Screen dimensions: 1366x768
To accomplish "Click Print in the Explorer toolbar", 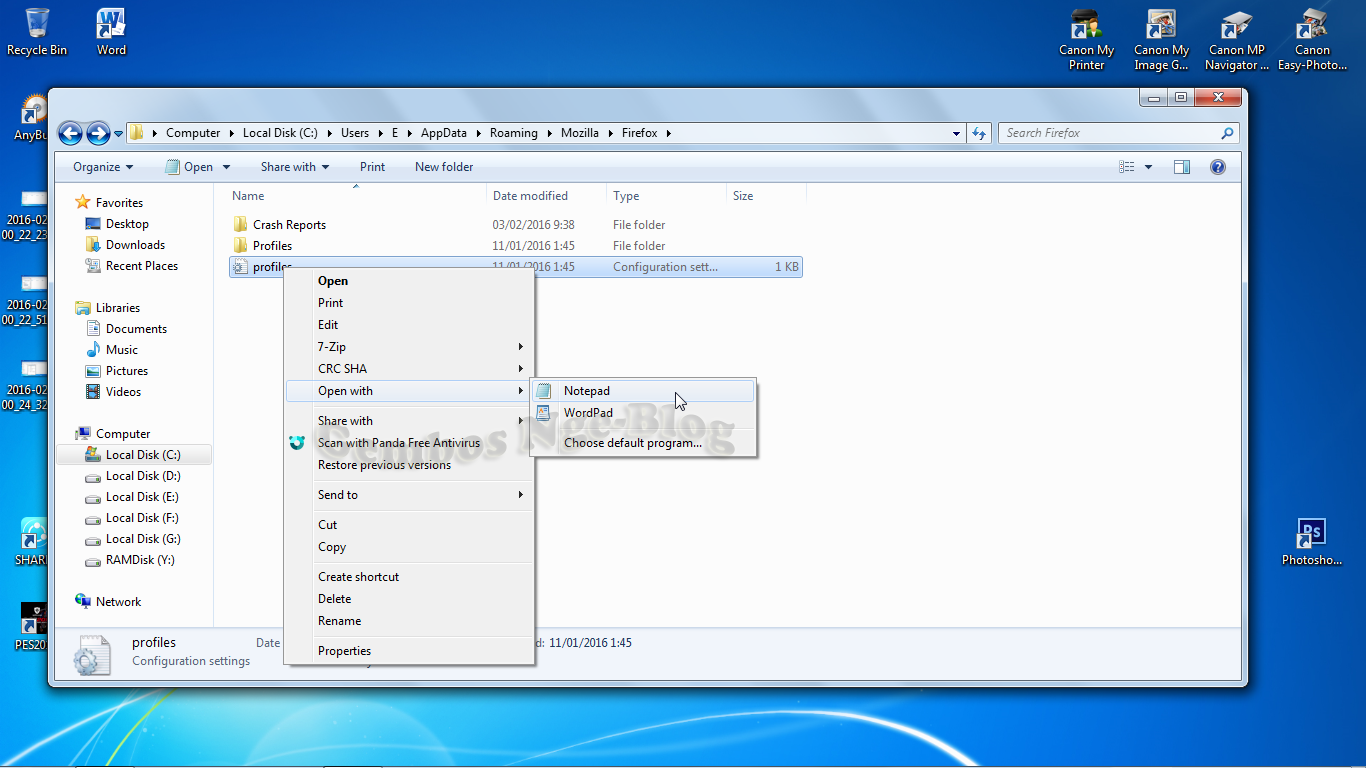I will point(373,167).
